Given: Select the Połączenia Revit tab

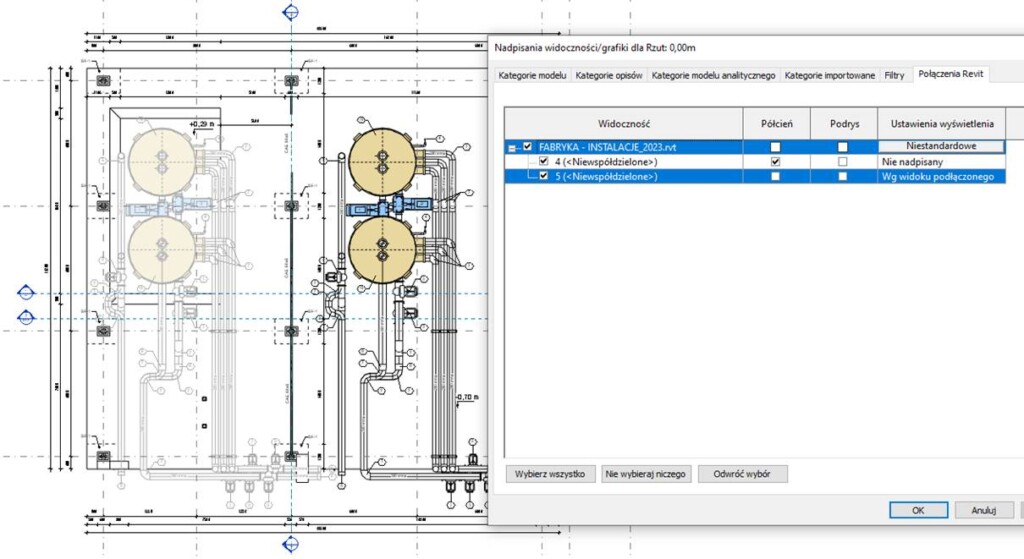Looking at the screenshot, I should [x=950, y=74].
